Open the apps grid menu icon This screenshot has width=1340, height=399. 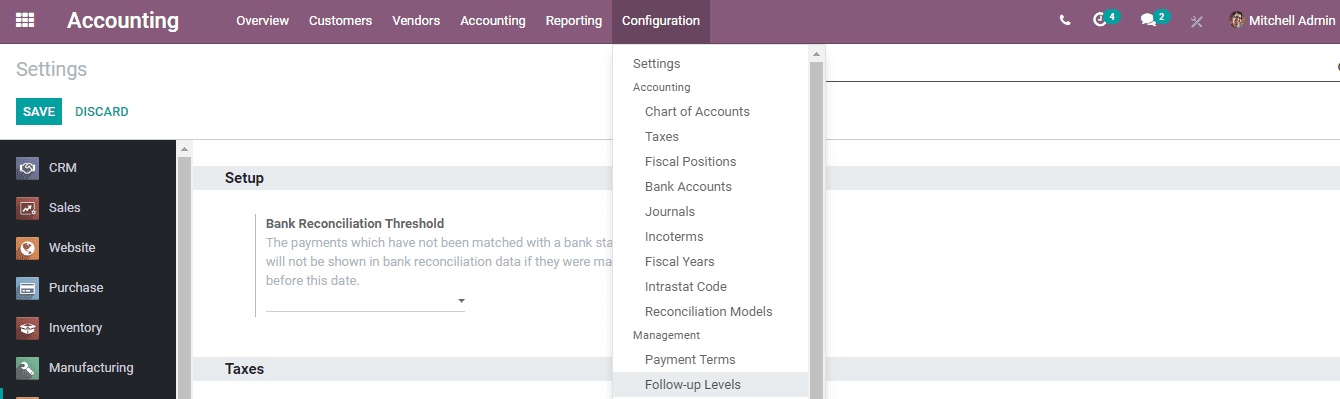click(x=25, y=21)
